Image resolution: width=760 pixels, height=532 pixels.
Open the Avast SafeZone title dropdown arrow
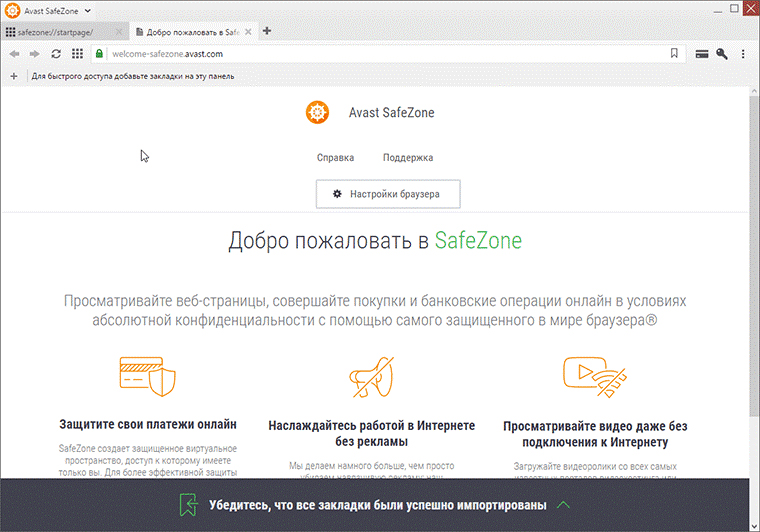point(87,11)
